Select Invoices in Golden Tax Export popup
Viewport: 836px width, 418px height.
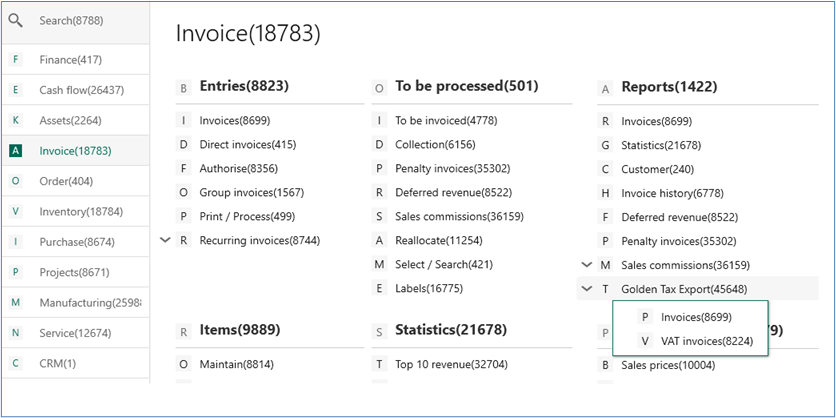coord(696,317)
